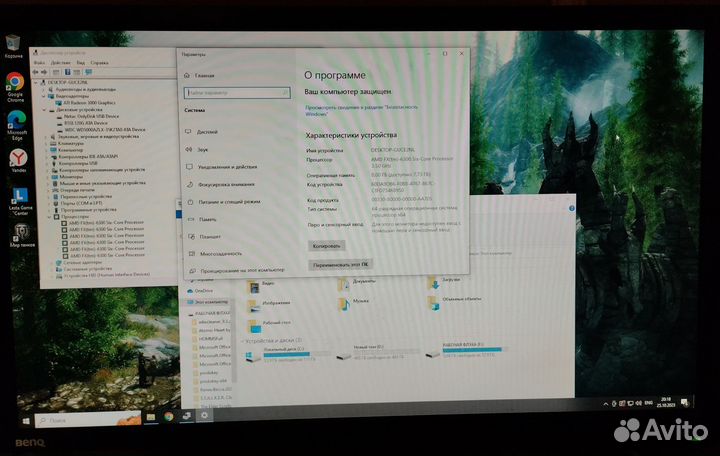
Task: Select the Новый том (D:) drive
Action: click(379, 352)
